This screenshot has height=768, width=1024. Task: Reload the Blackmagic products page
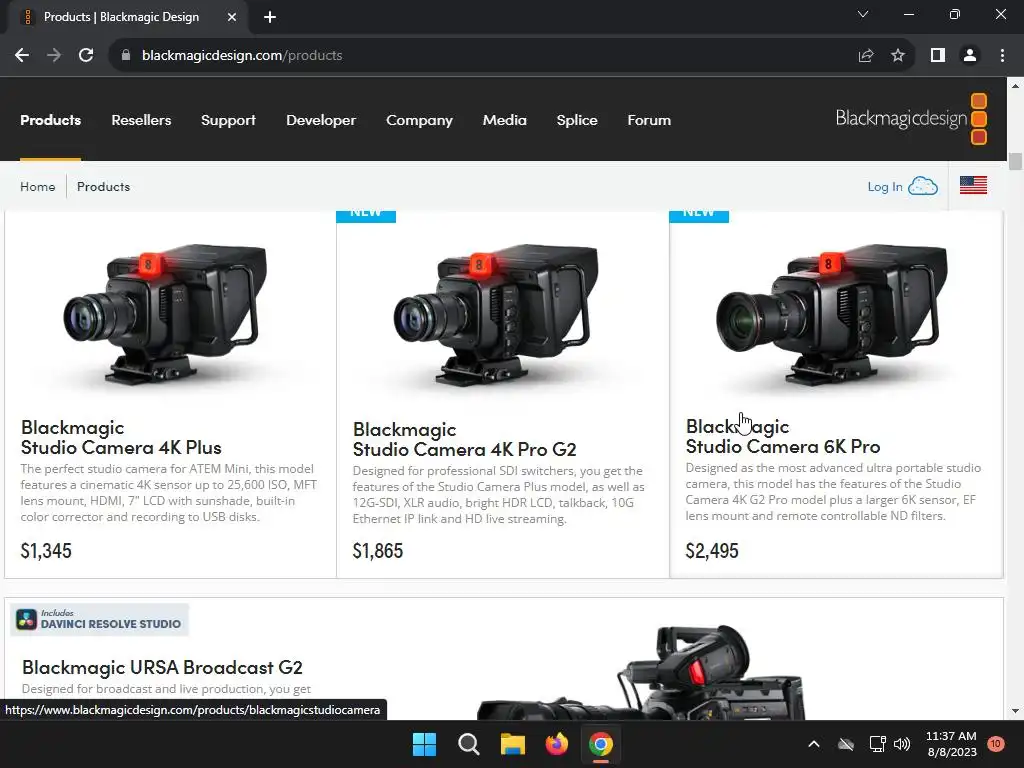[86, 56]
